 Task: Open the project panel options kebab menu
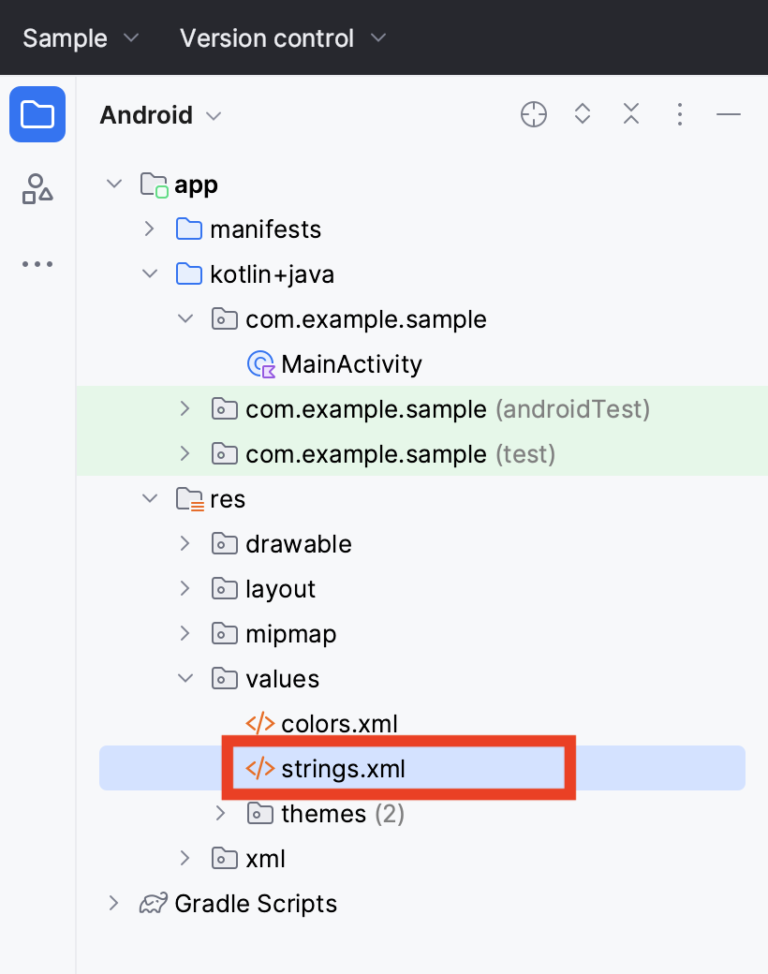pos(680,114)
